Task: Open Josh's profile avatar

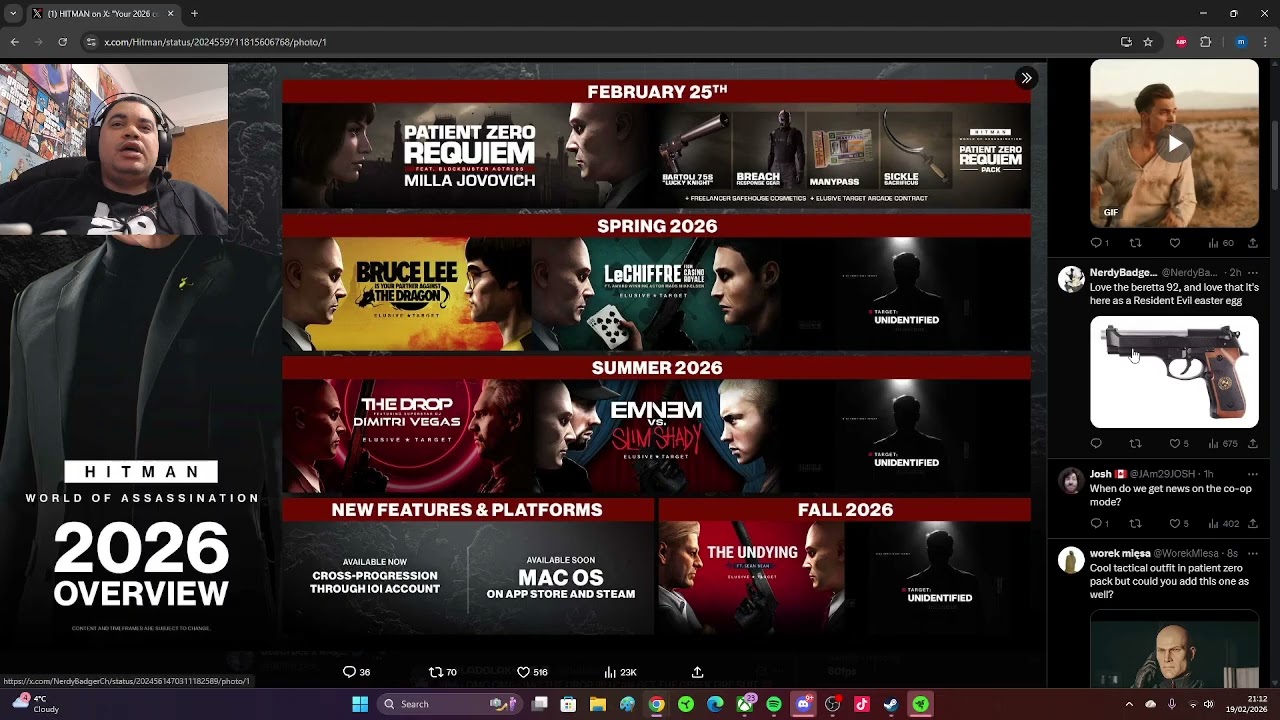Action: point(1071,480)
